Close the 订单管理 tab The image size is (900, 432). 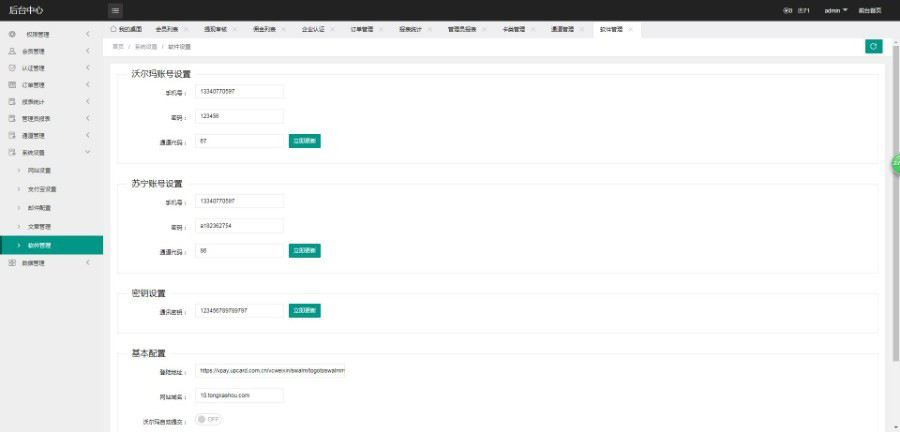point(381,29)
